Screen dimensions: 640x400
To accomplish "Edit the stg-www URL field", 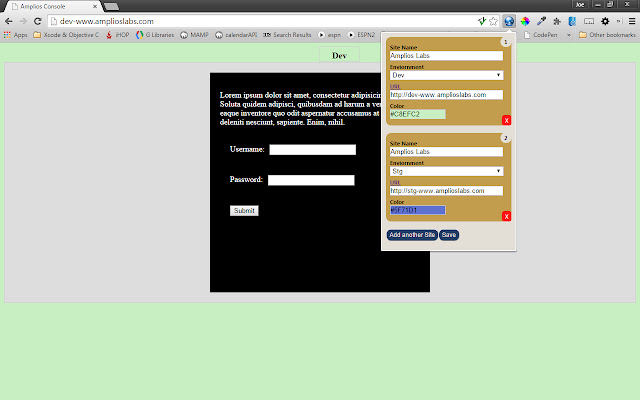I will (x=446, y=191).
